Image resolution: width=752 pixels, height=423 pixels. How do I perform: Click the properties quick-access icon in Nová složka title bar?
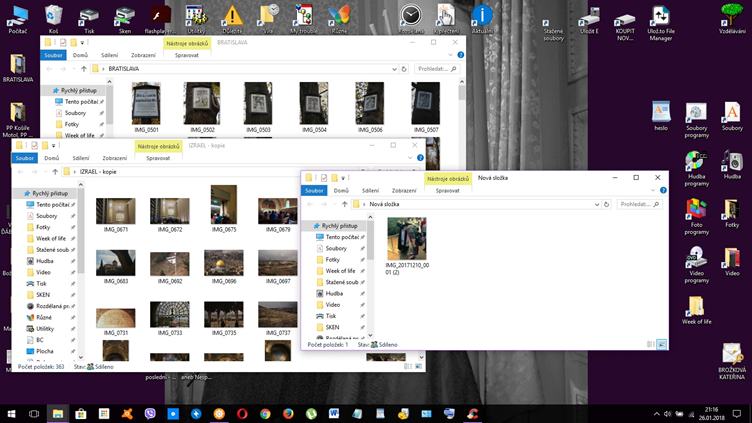click(x=324, y=178)
